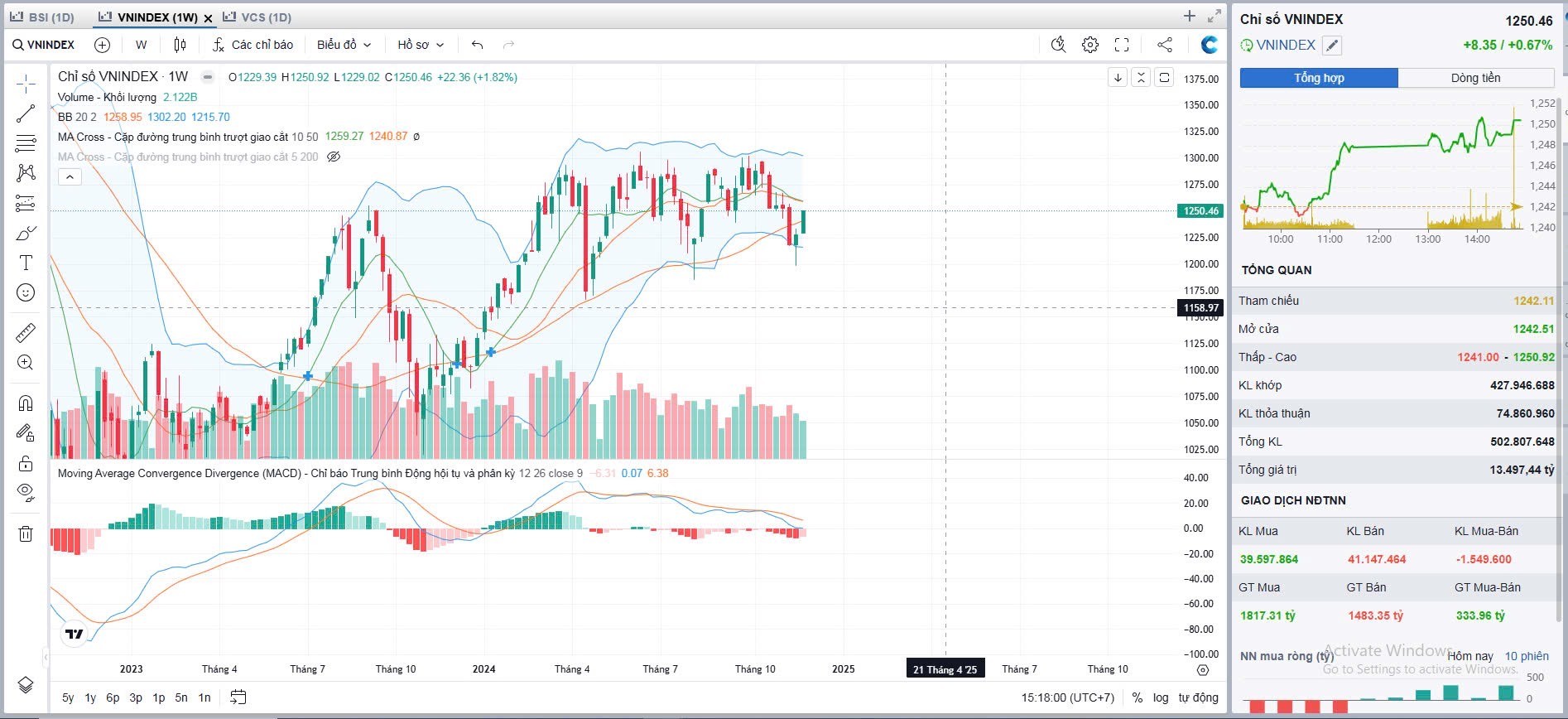Open the Fibonacci retracement tools
Screen dimensions: 1568x719
[x=26, y=143]
